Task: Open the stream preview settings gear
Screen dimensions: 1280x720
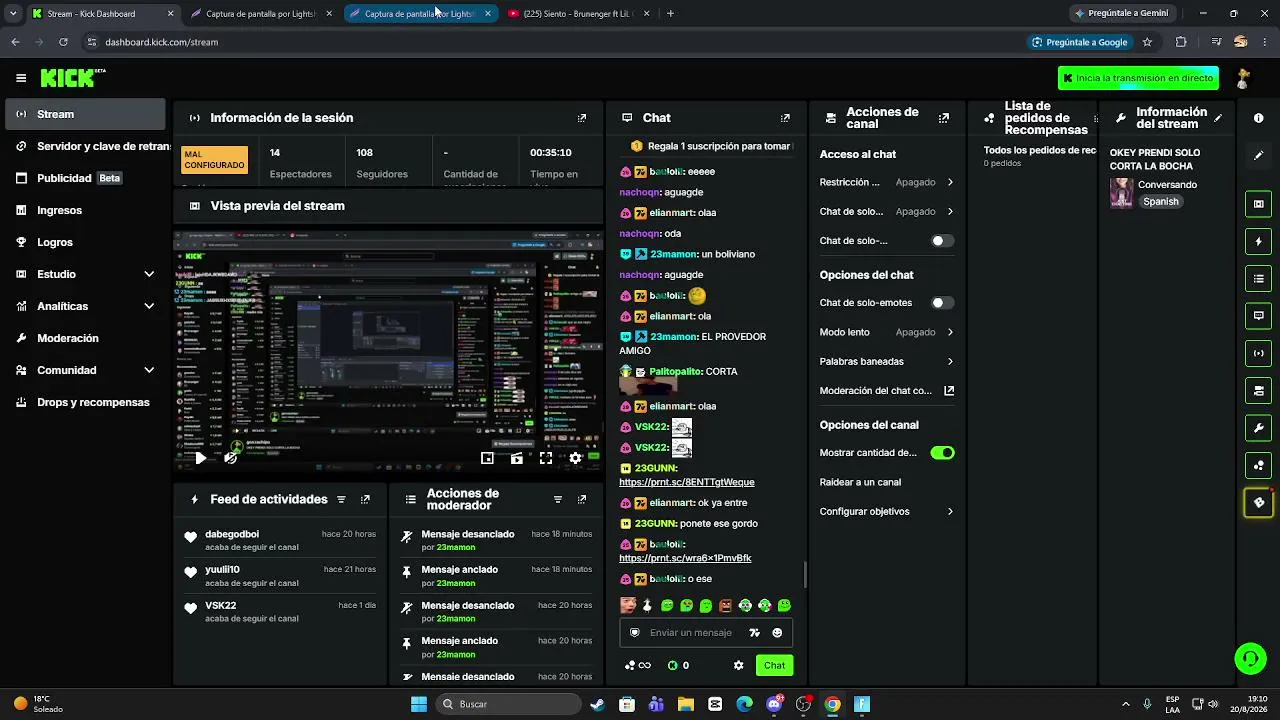Action: (x=575, y=458)
